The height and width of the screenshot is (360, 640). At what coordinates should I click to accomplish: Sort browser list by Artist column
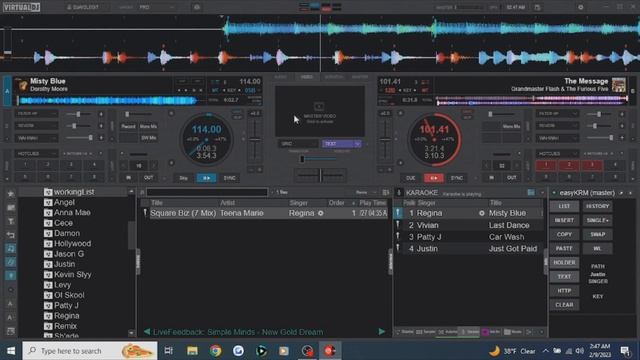point(228,203)
